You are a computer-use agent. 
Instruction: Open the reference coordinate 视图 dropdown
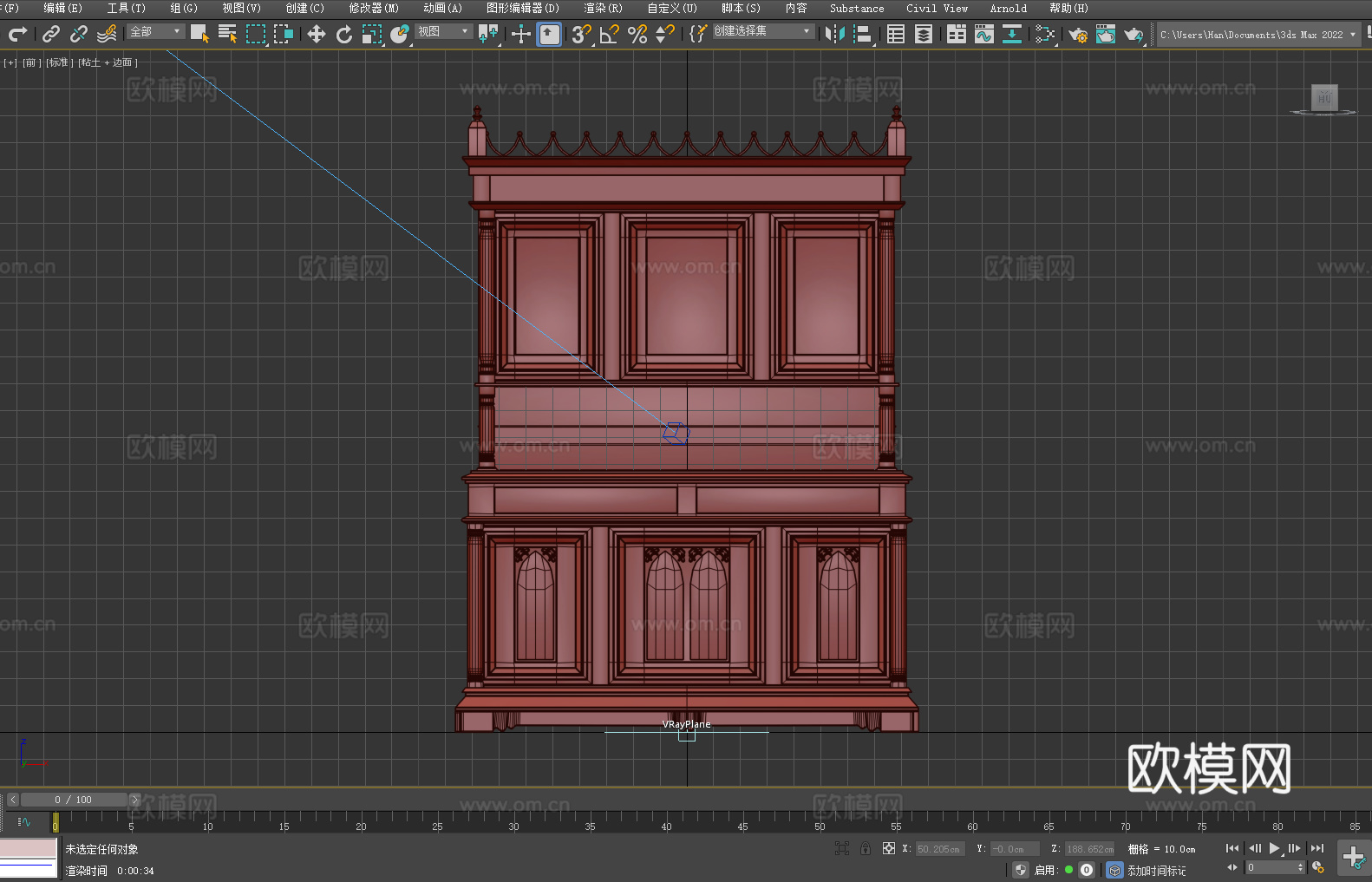443,31
